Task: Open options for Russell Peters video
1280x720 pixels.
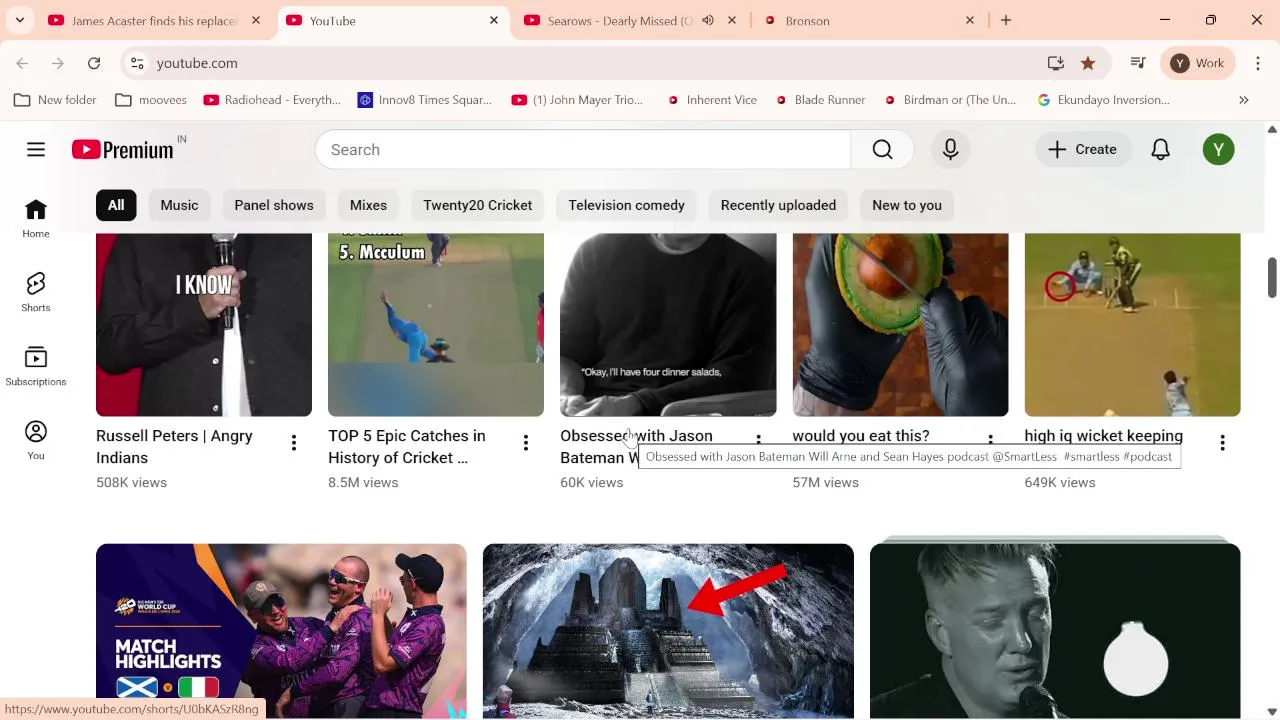Action: coord(294,443)
